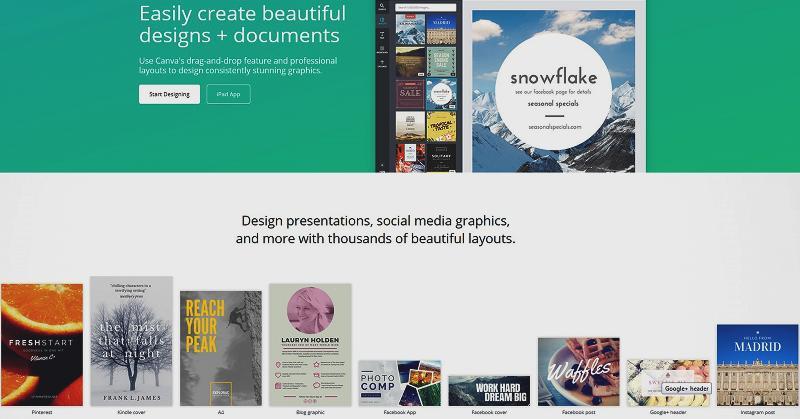800x419 pixels.
Task: Open the Text tool icon in sidebar
Action: pyautogui.click(x=382, y=35)
